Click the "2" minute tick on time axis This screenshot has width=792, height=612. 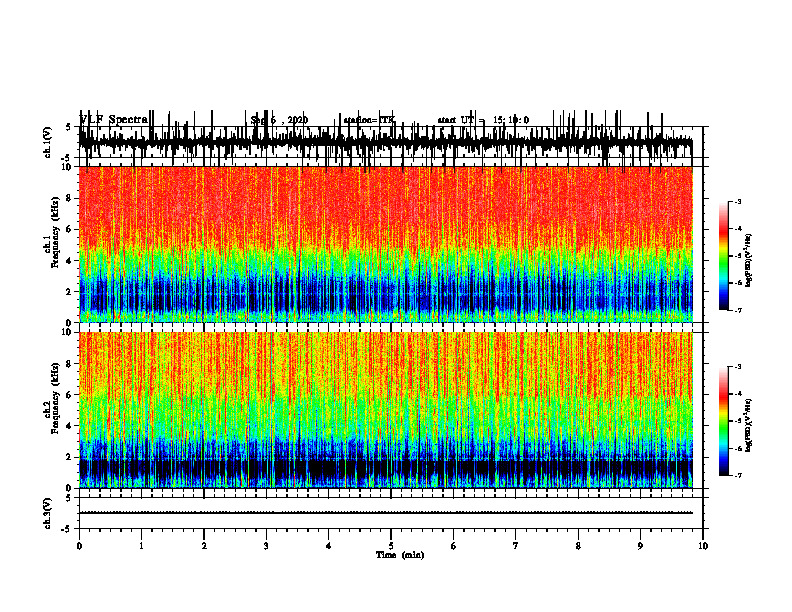pyautogui.click(x=204, y=546)
